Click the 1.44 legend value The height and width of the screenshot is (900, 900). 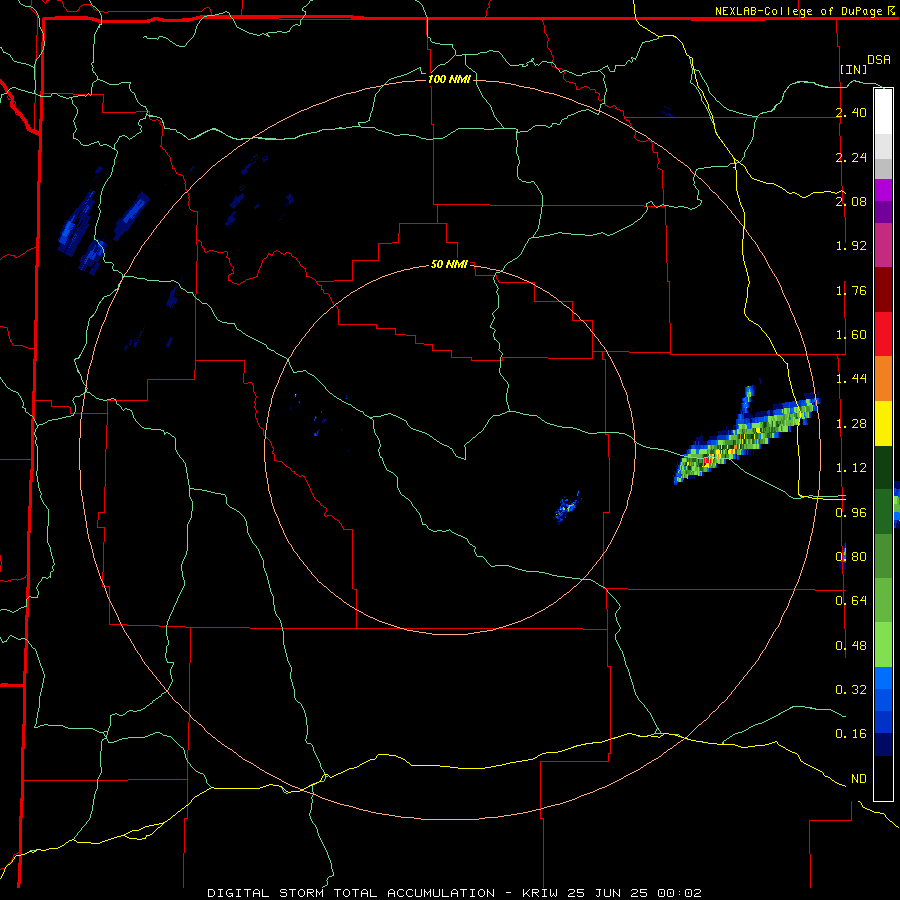pos(851,379)
